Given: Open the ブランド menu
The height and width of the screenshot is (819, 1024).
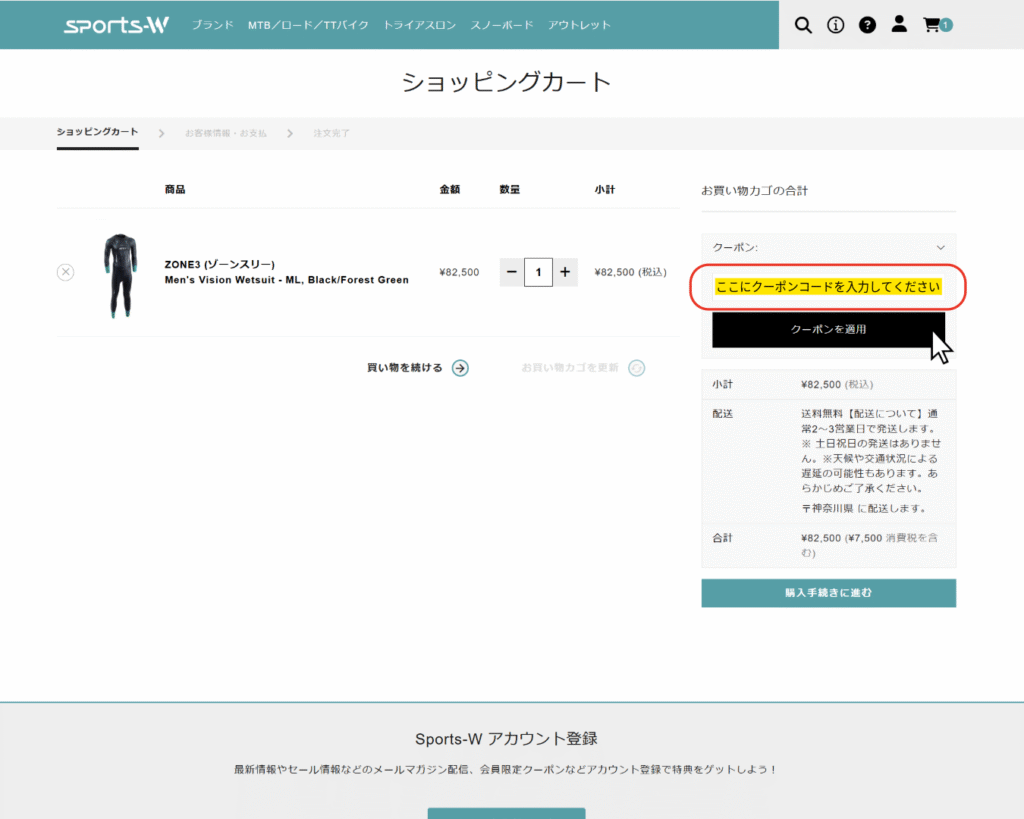Looking at the screenshot, I should pos(212,25).
